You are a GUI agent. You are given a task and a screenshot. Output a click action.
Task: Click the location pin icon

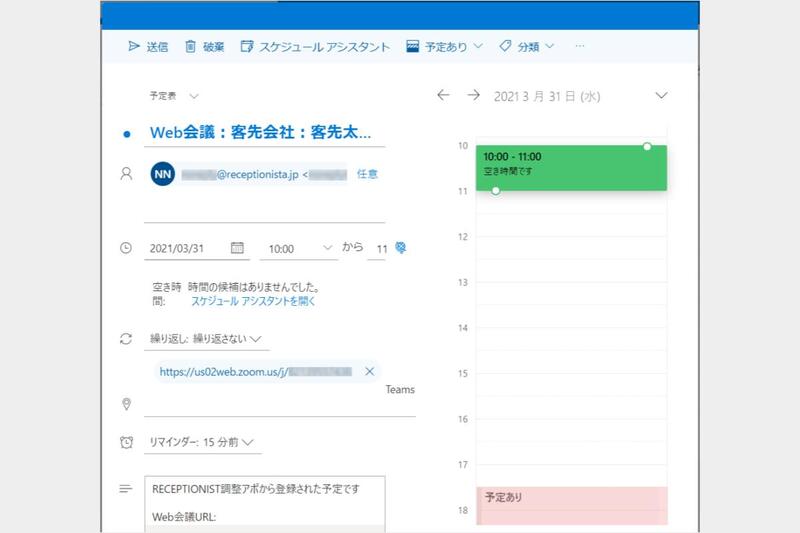[x=127, y=404]
